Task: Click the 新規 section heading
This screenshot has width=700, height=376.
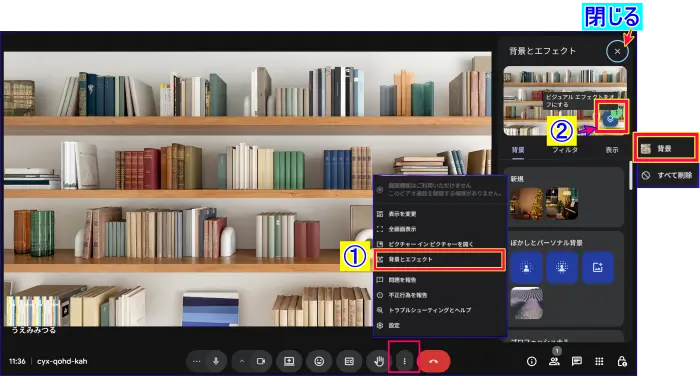Action: (x=517, y=179)
